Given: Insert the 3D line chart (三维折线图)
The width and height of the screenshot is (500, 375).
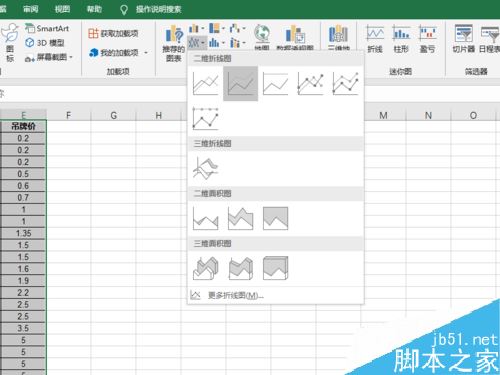Looking at the screenshot, I should click(205, 168).
